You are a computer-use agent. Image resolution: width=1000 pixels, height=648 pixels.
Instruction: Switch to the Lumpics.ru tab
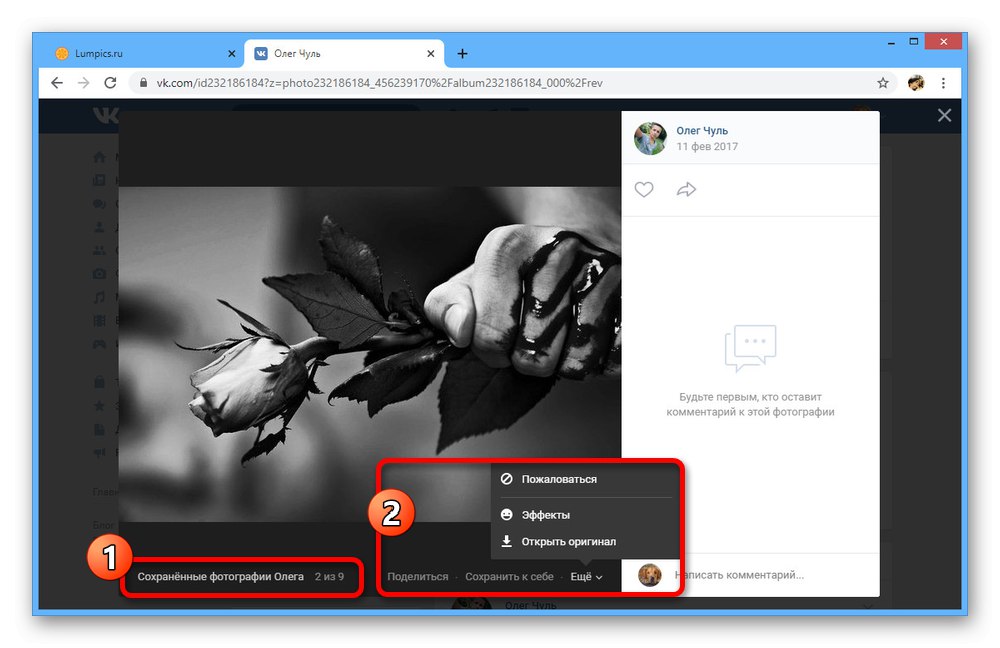(x=145, y=54)
